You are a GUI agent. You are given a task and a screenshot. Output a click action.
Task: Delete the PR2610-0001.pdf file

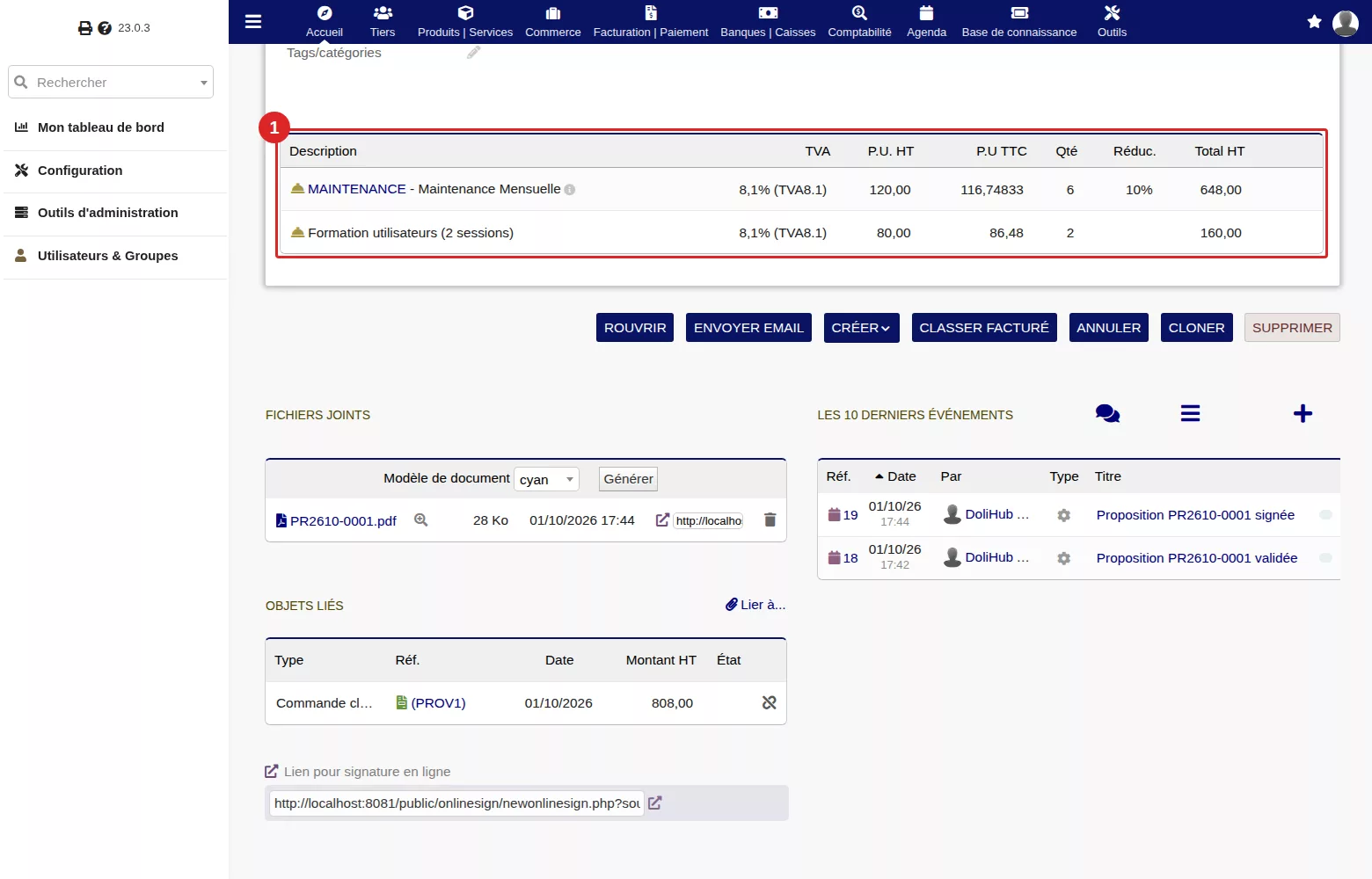[770, 520]
